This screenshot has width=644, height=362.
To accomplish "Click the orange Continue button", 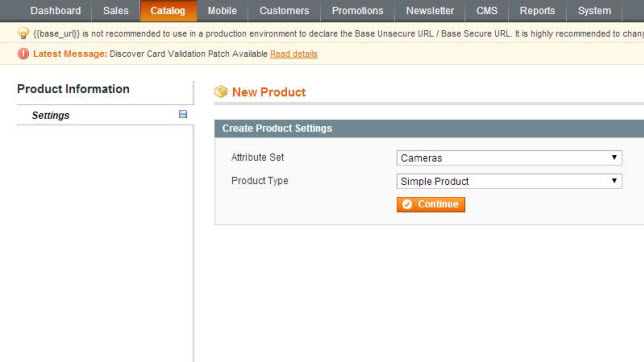I will click(430, 204).
